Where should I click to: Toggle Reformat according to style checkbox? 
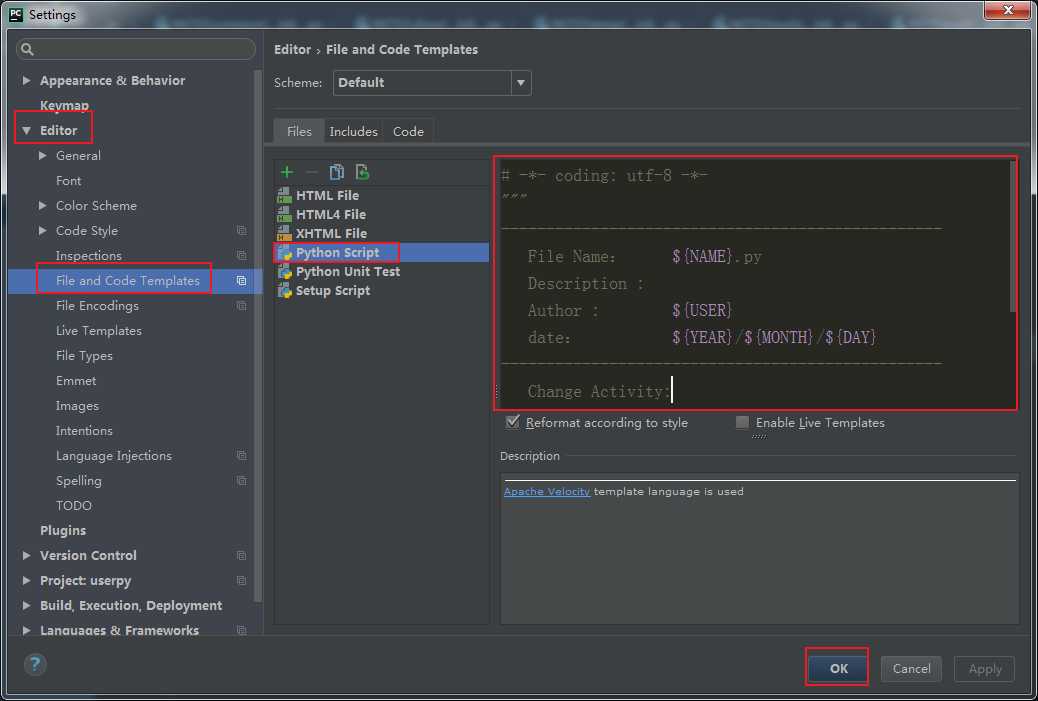point(512,422)
